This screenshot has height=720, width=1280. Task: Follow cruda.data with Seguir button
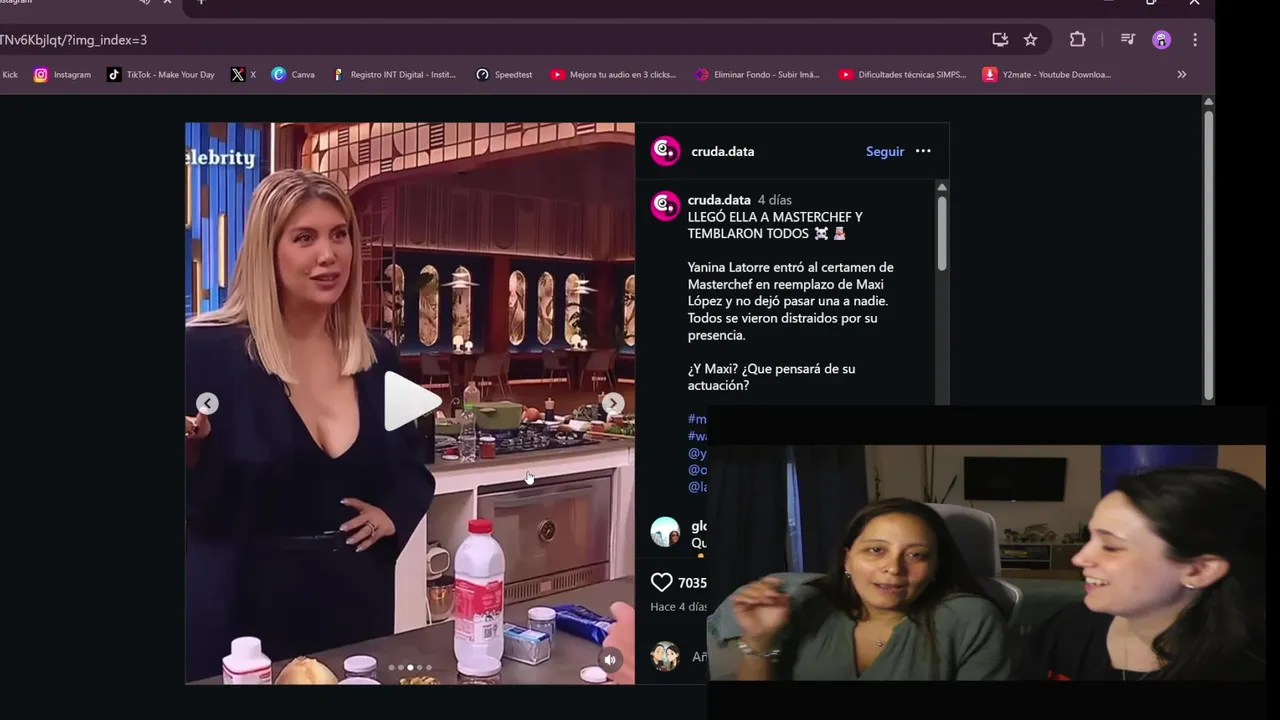[885, 151]
